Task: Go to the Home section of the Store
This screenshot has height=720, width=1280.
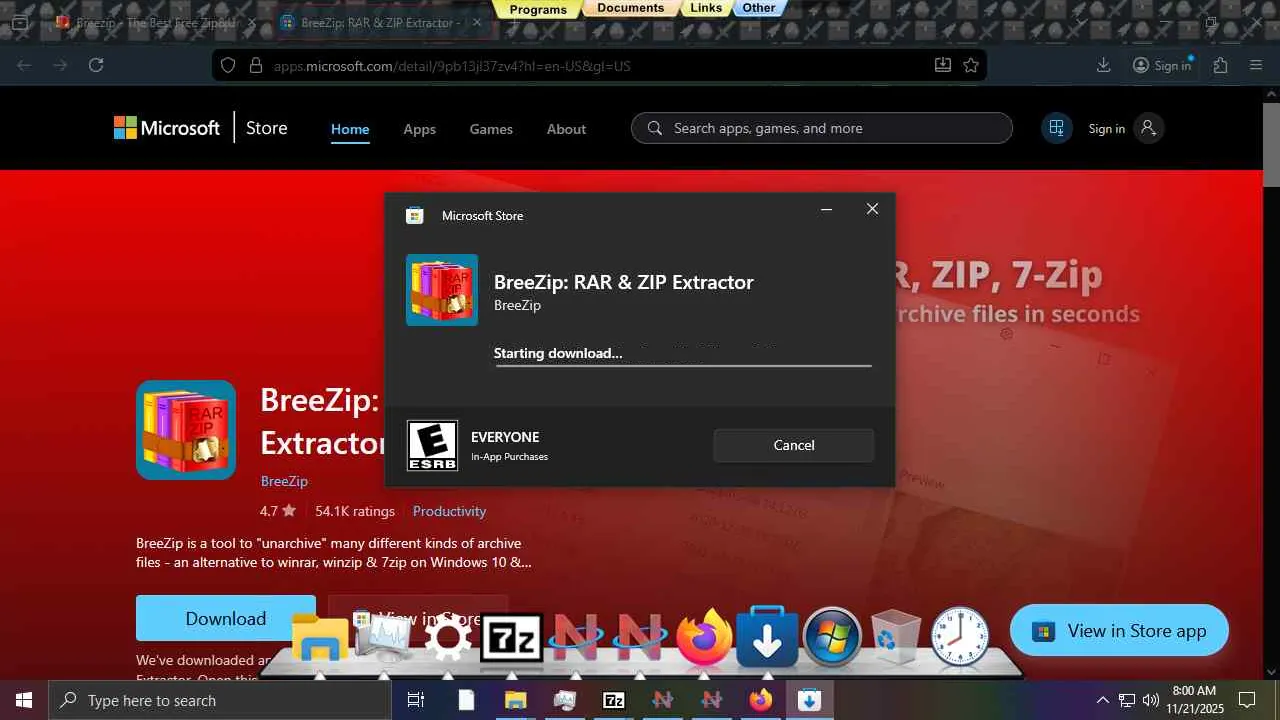Action: point(350,129)
